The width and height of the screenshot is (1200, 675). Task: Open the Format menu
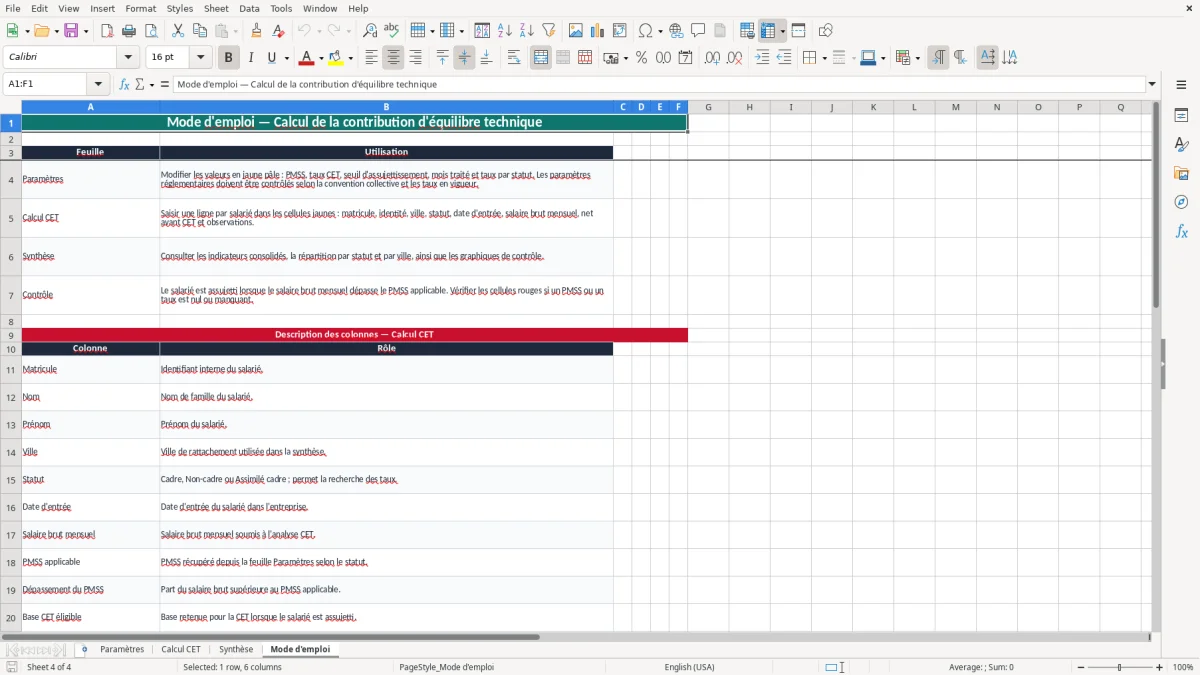coord(140,8)
